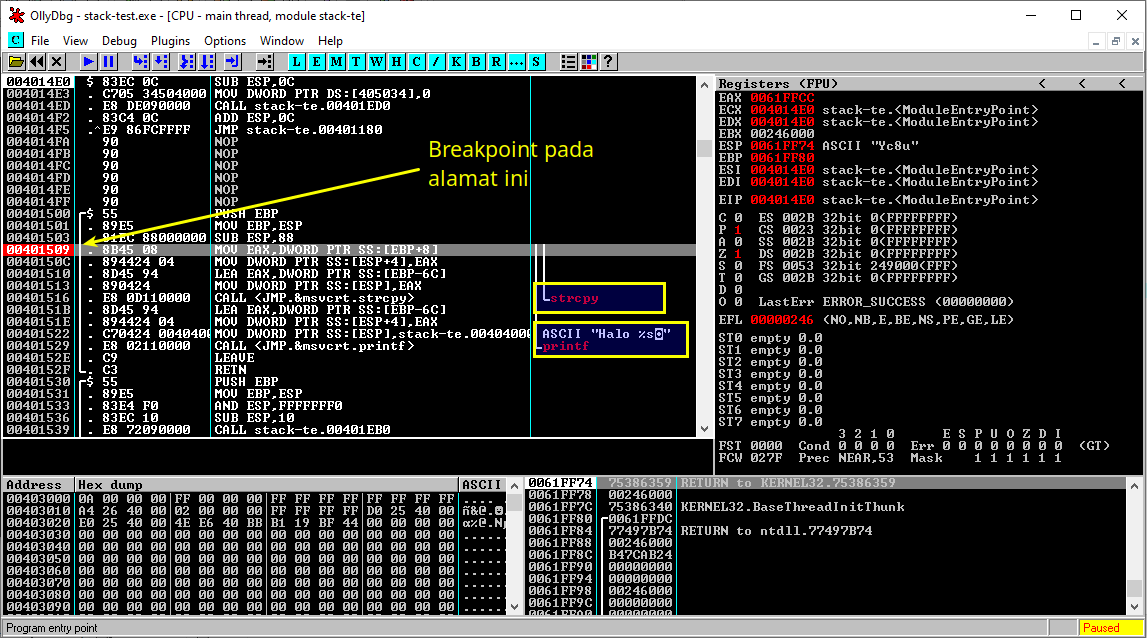Close the debugged program with the X toolbar icon
This screenshot has width=1147, height=638.
[x=56, y=62]
